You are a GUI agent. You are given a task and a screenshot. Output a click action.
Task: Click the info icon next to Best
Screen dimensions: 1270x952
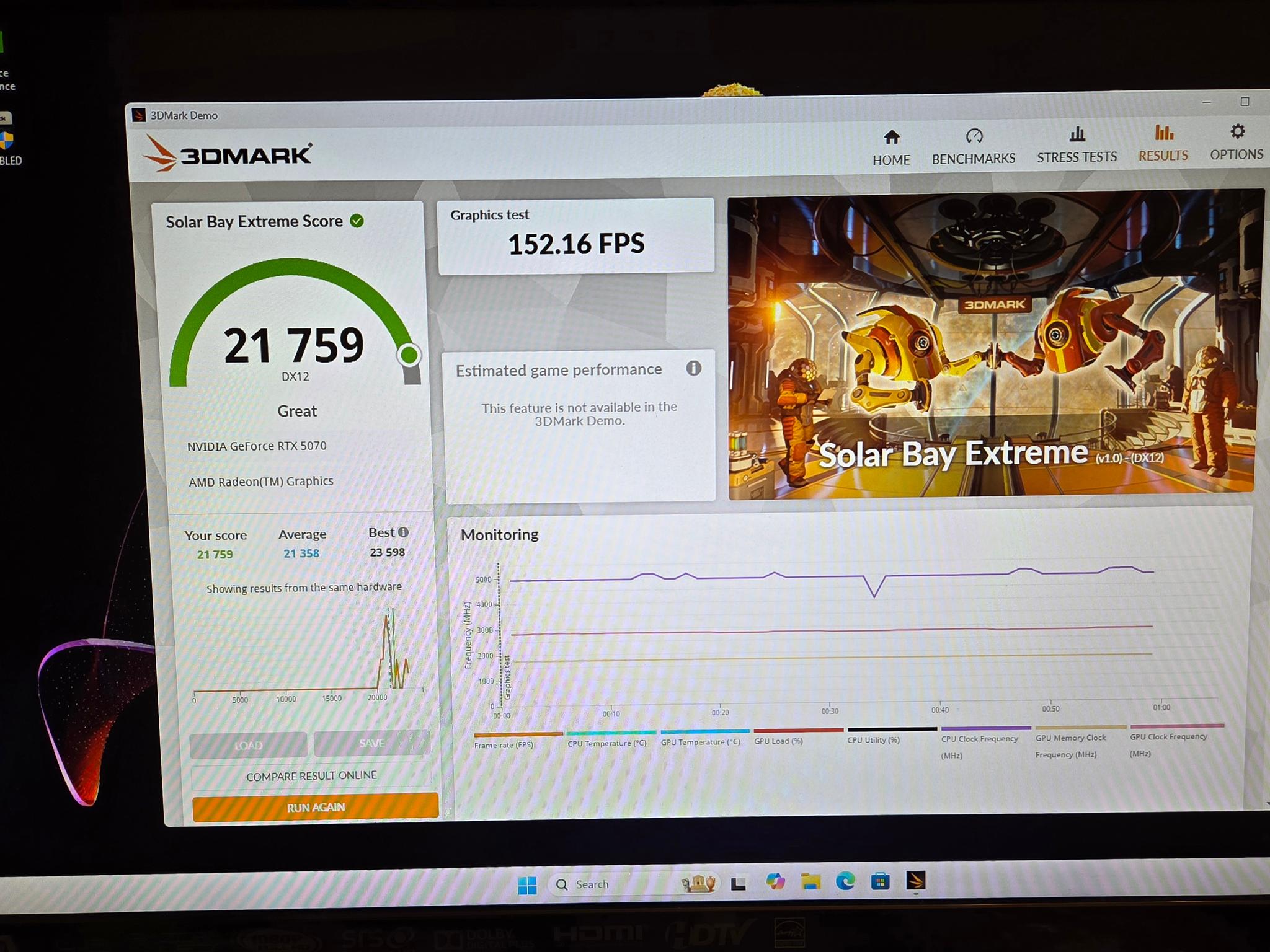[403, 532]
